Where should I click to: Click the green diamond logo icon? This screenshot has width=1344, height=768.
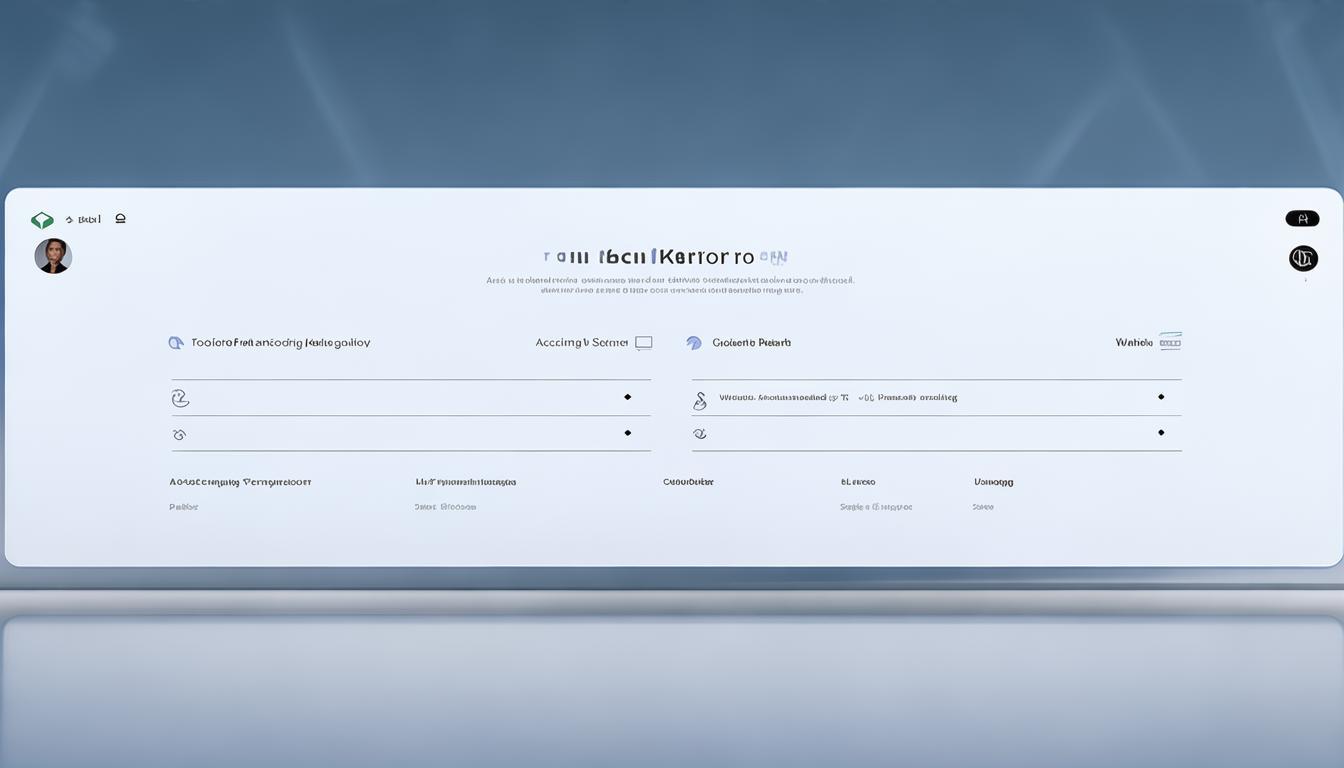point(42,220)
